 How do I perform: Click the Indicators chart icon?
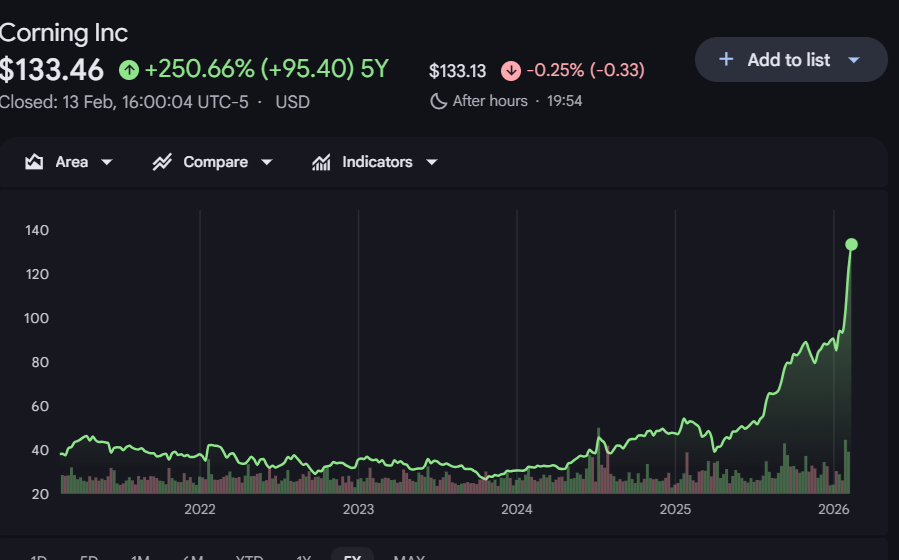321,162
